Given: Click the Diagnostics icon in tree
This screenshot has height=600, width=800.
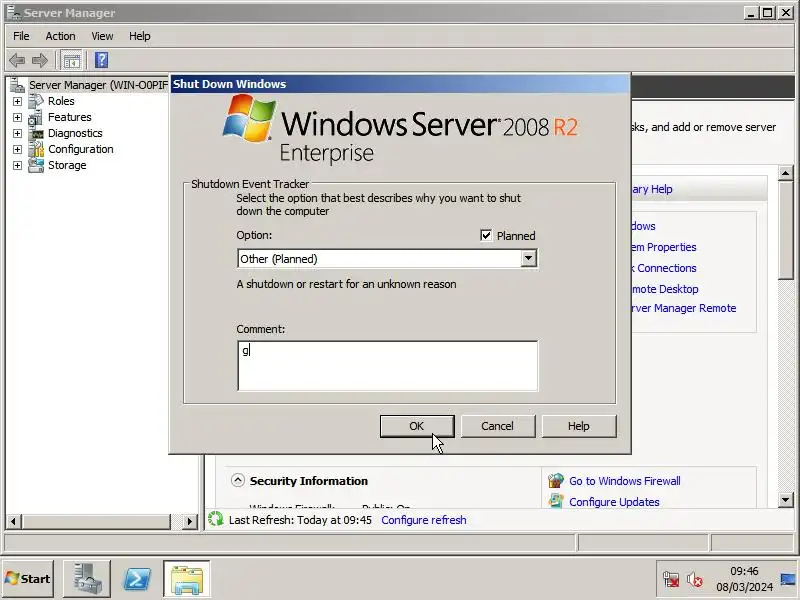Looking at the screenshot, I should click(x=36, y=133).
